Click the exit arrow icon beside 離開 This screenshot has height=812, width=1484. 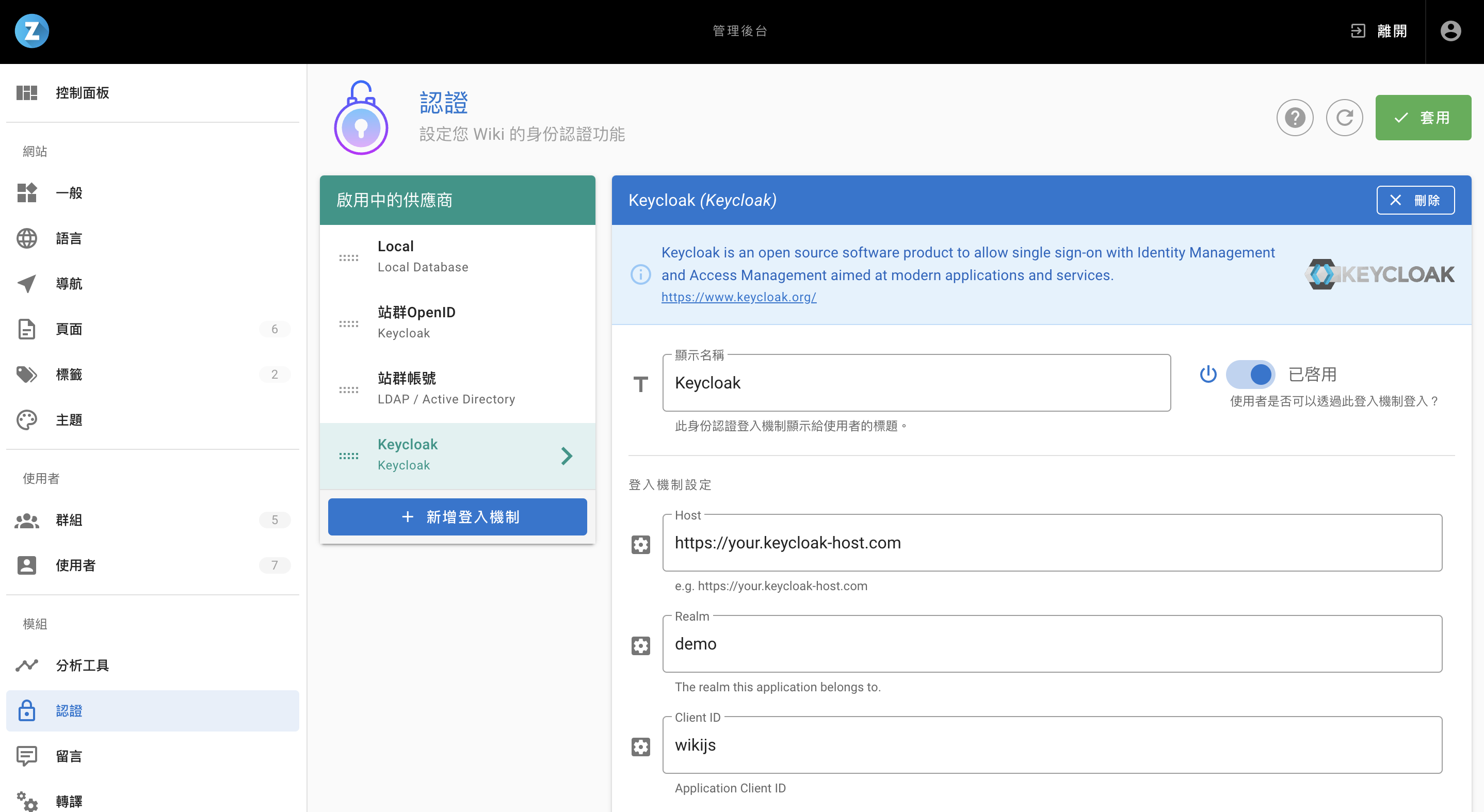1358,31
